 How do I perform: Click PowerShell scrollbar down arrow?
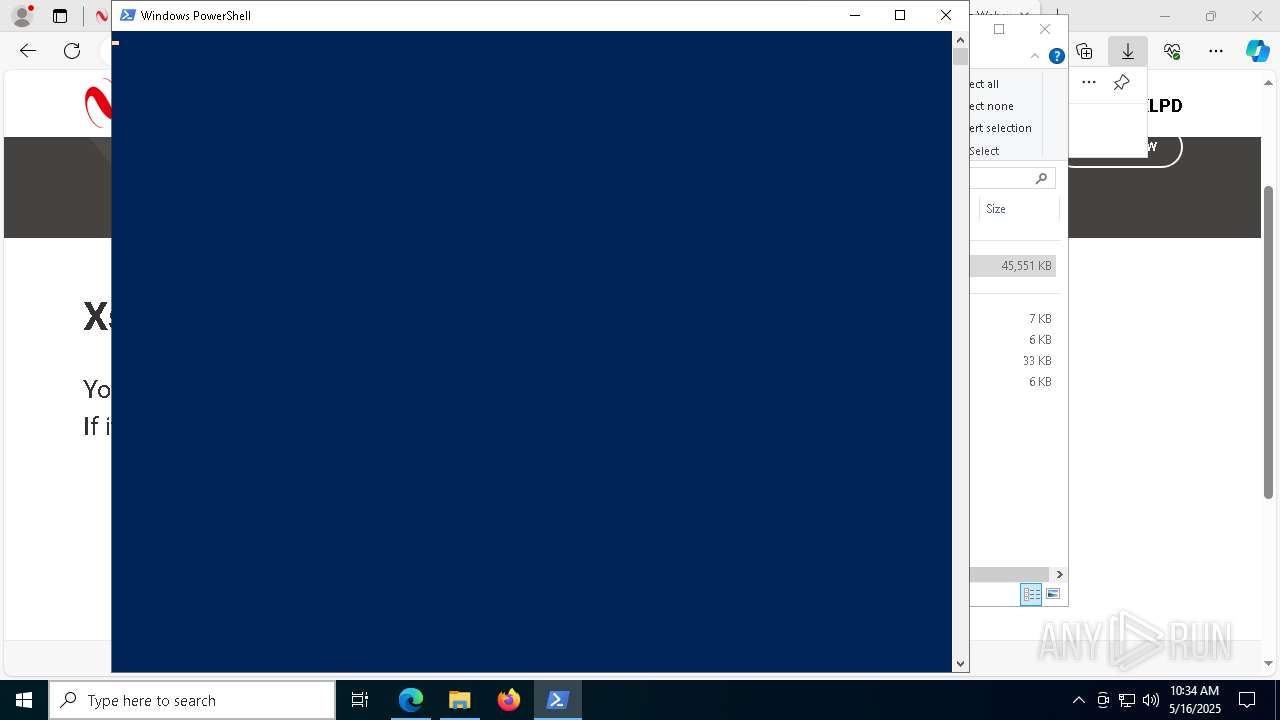tap(960, 663)
